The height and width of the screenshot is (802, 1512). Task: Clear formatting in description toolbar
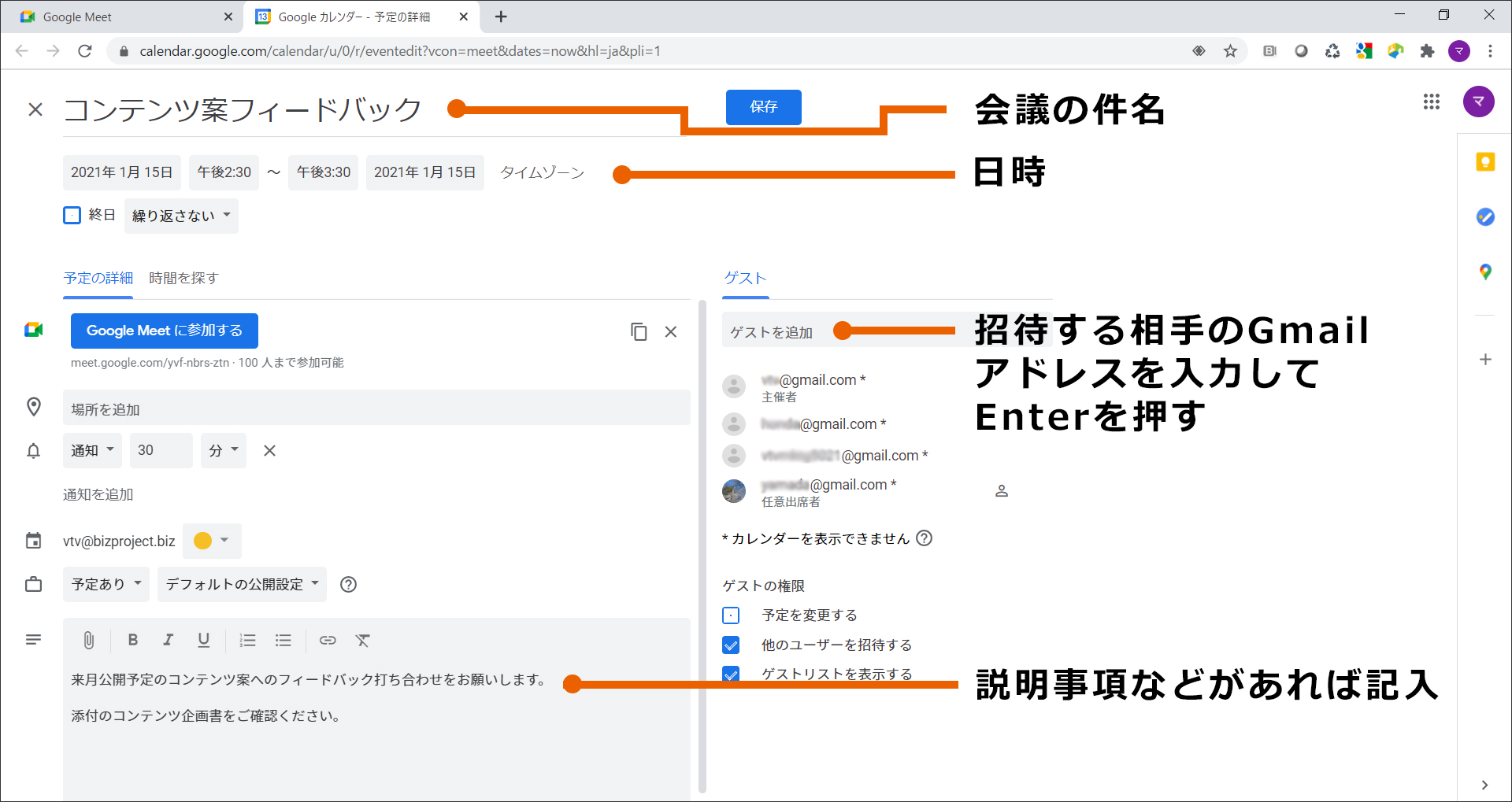(363, 640)
